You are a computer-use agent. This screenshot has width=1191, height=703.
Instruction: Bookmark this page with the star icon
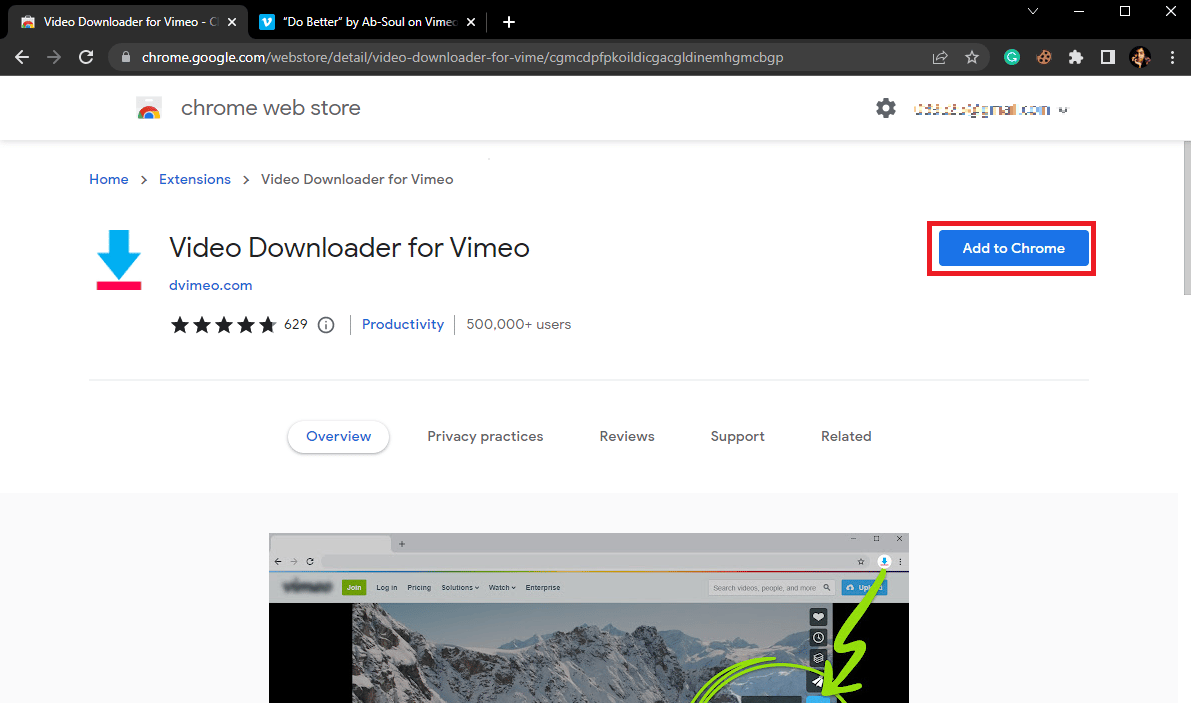tap(971, 57)
